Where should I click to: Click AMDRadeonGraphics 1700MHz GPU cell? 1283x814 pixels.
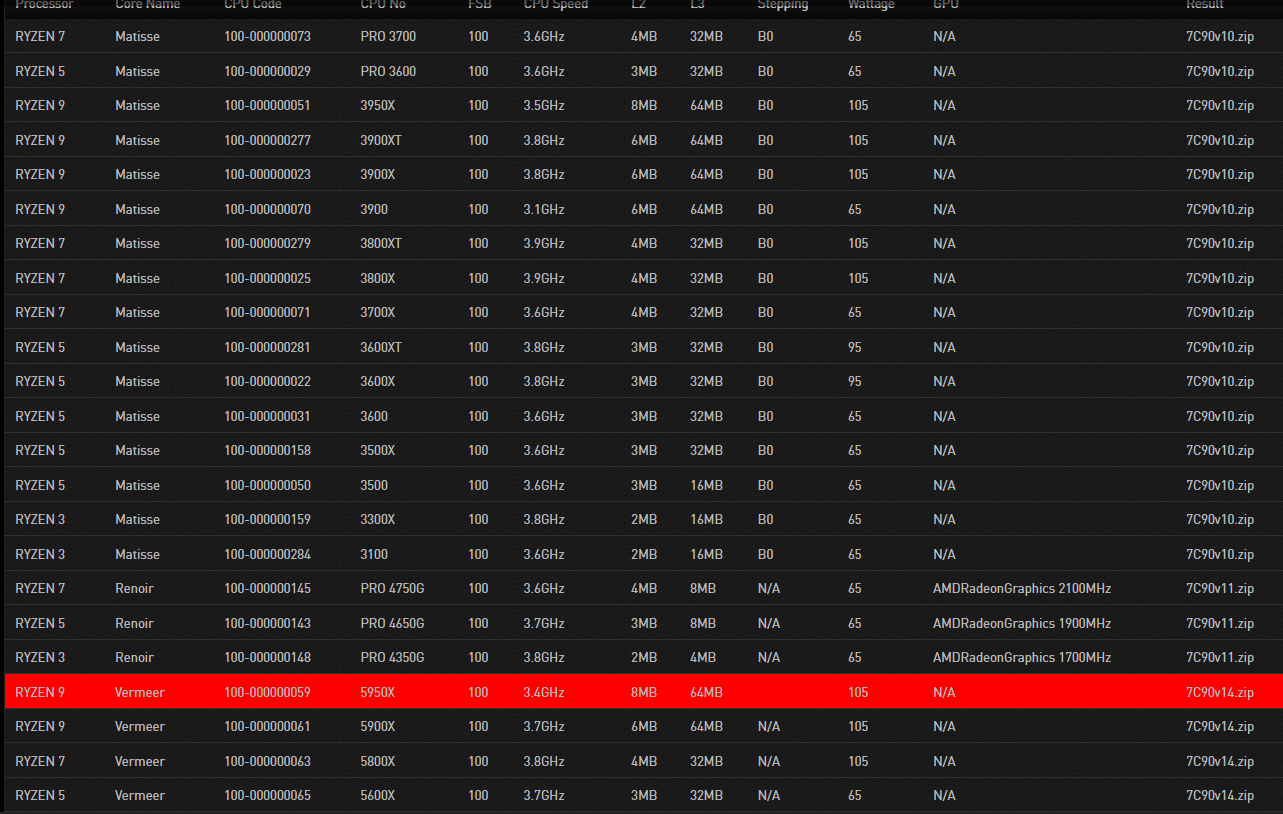[x=1022, y=657]
